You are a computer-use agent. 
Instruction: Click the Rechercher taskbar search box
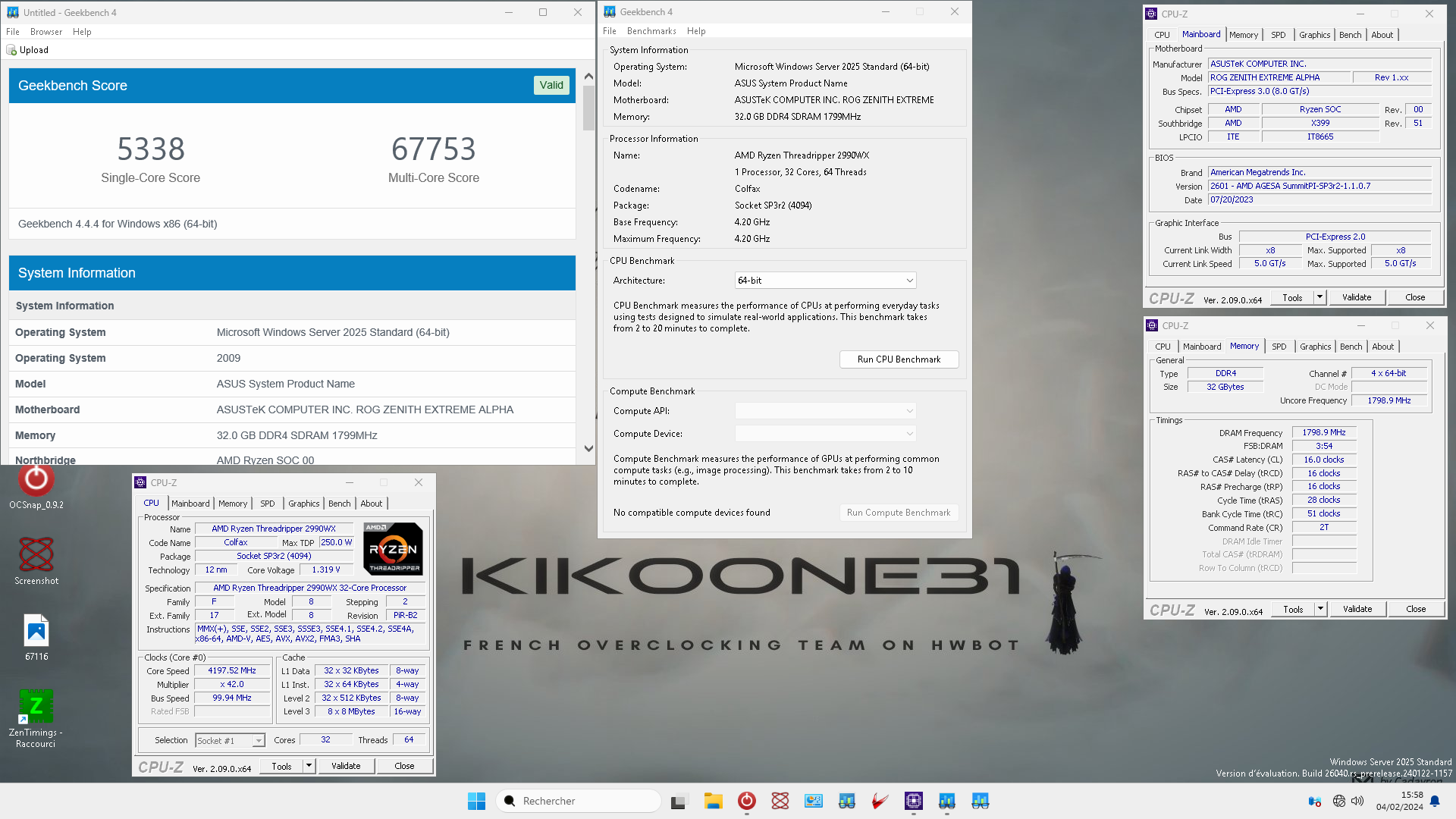(x=578, y=801)
